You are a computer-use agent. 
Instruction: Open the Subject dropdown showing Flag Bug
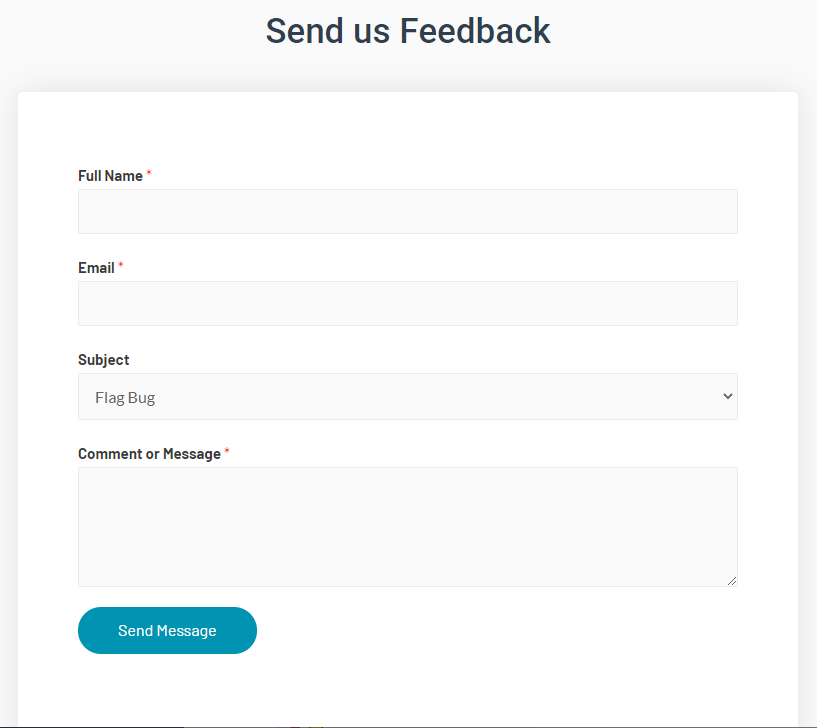coord(407,397)
